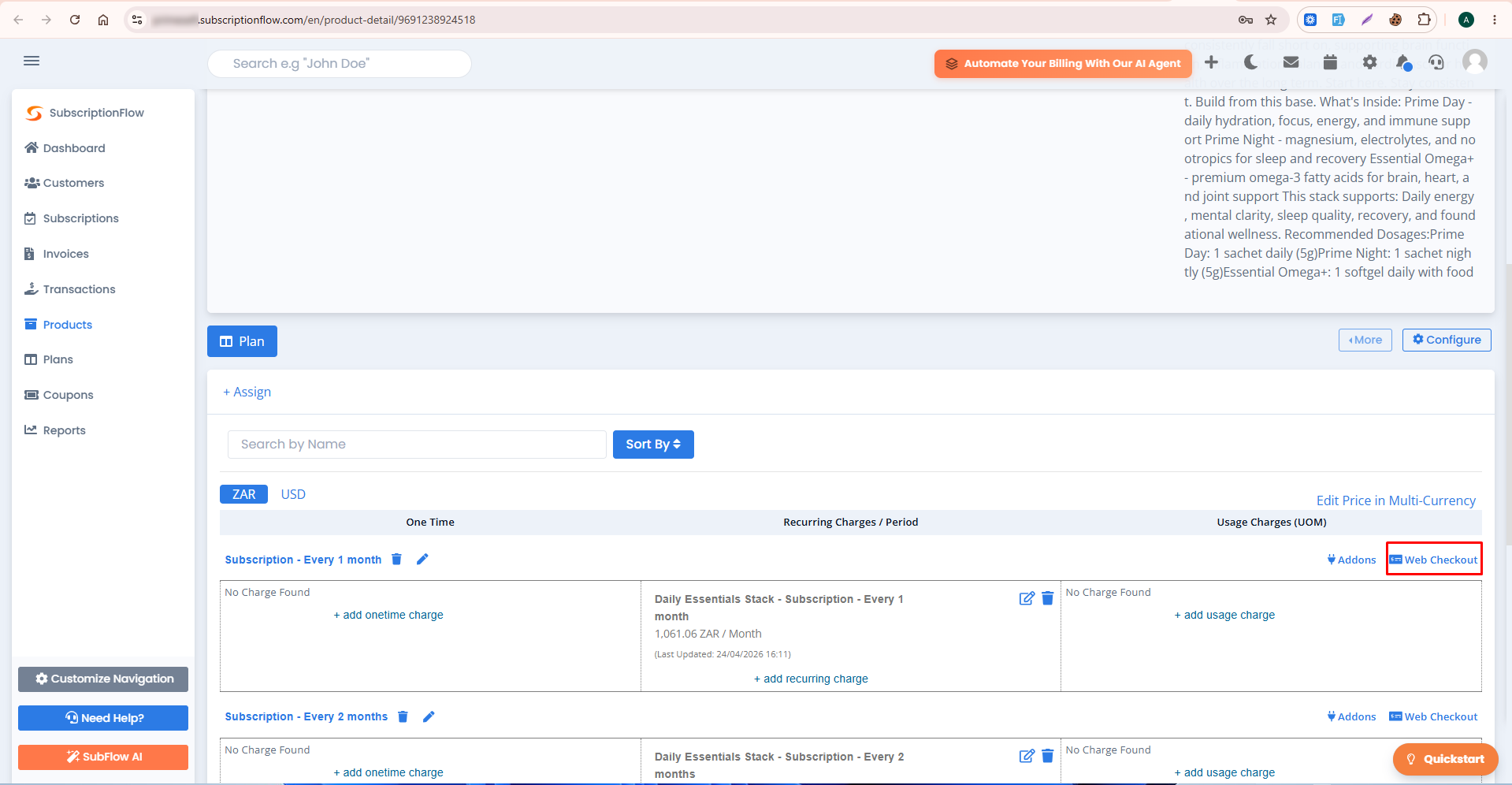1512x785 pixels.
Task: Go to Subscriptions section
Action: coord(72,218)
